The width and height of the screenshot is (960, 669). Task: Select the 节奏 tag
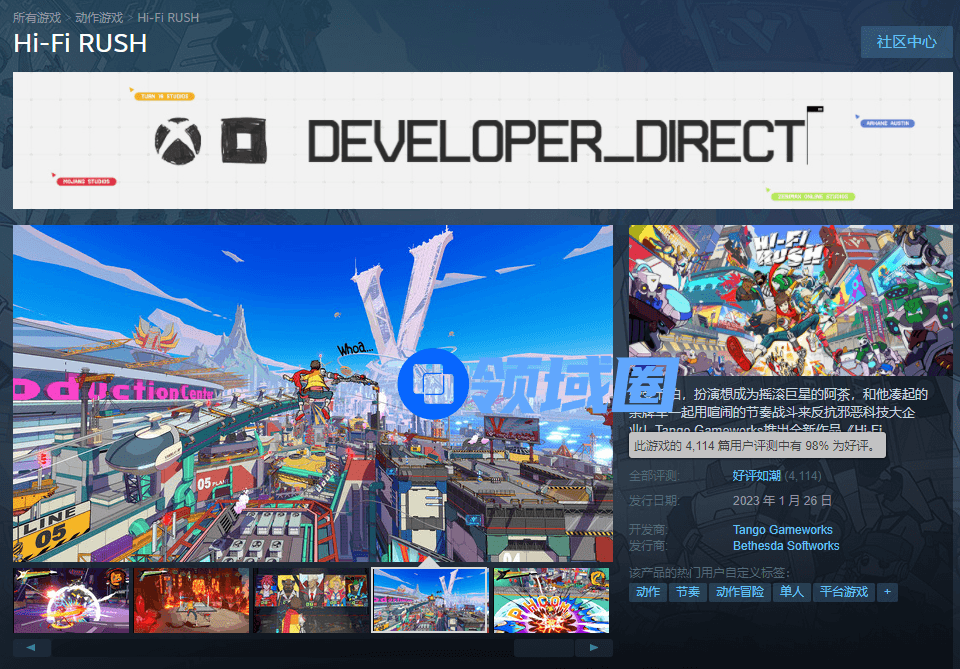[x=687, y=592]
